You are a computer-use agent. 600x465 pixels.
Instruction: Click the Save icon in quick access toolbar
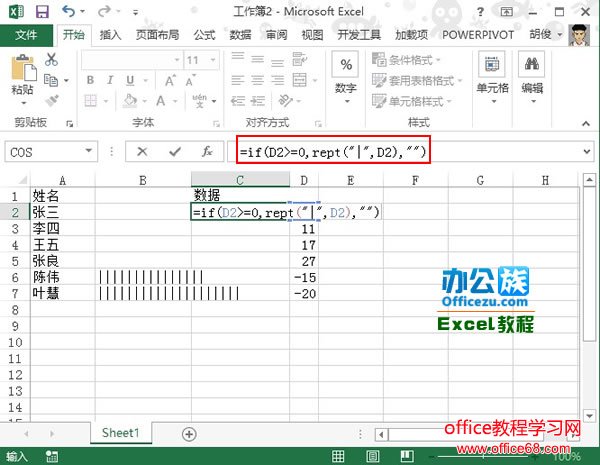(42, 11)
